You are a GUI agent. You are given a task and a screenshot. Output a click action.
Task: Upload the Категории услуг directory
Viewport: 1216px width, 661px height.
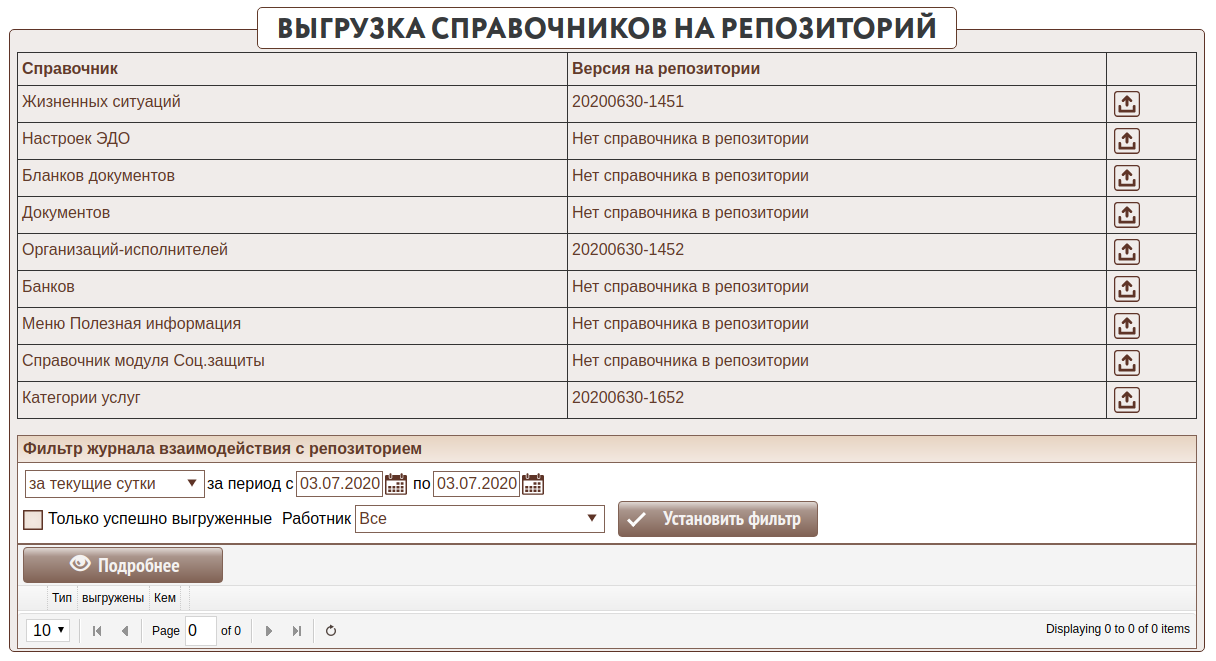click(1127, 400)
